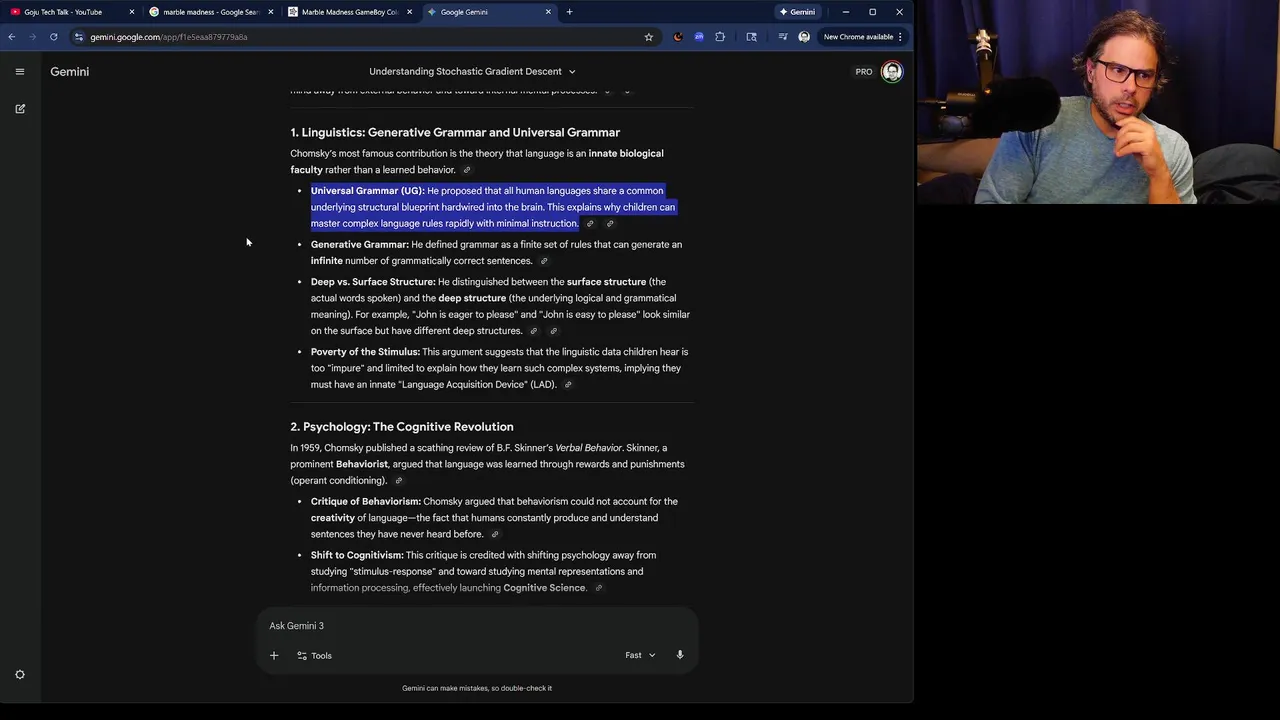Click the address bar URL gemini.google.com

pyautogui.click(x=169, y=37)
